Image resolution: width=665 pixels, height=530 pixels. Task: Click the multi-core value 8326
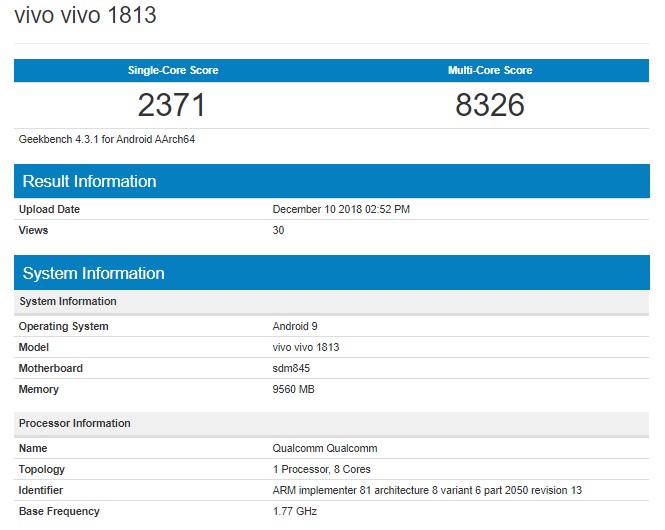[490, 105]
